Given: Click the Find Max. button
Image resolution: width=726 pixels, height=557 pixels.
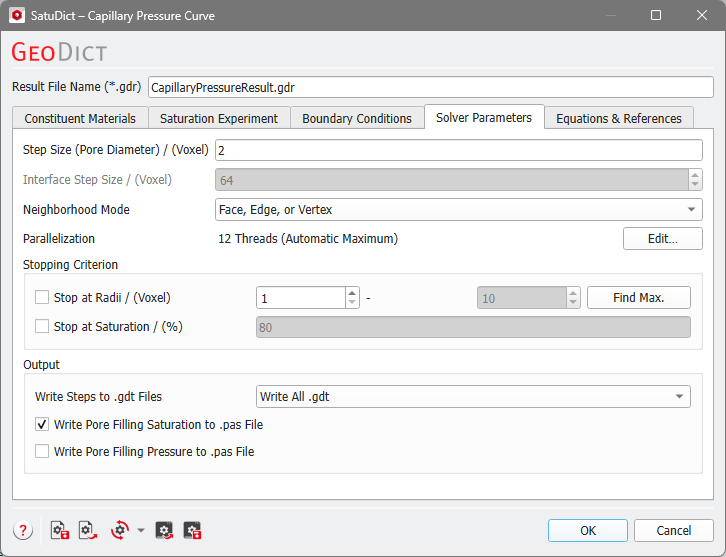Looking at the screenshot, I should 638,298.
